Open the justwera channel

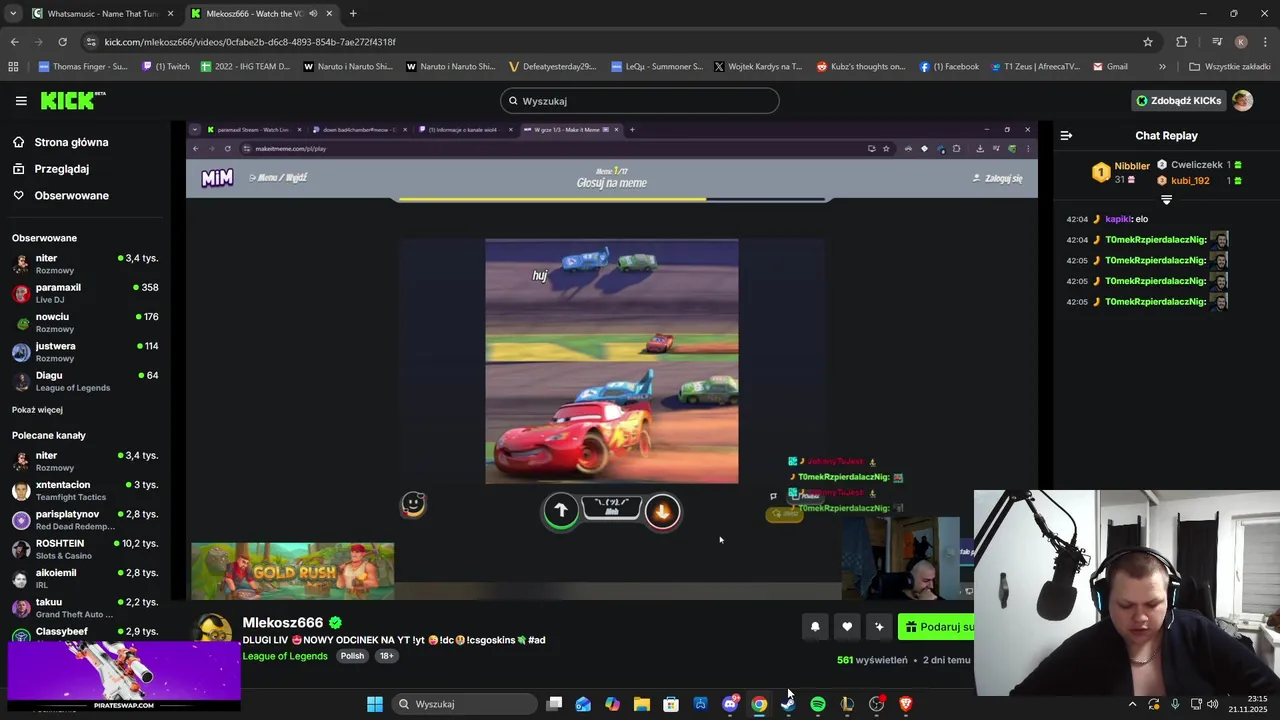tap(85, 352)
